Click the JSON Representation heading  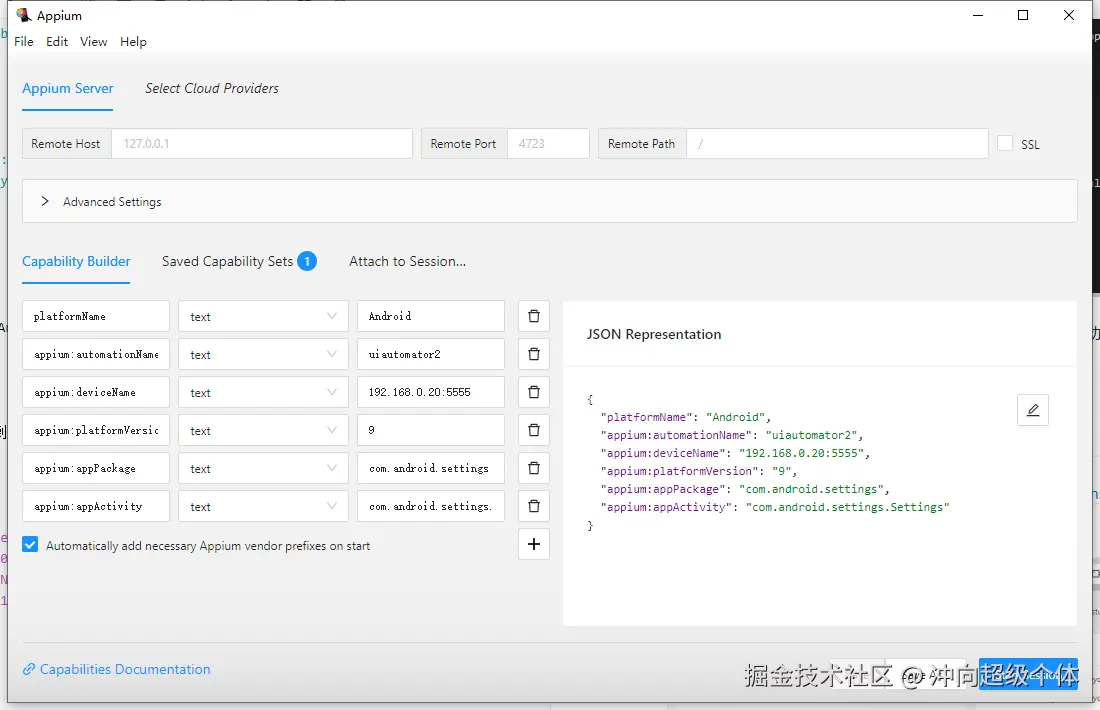coord(654,334)
